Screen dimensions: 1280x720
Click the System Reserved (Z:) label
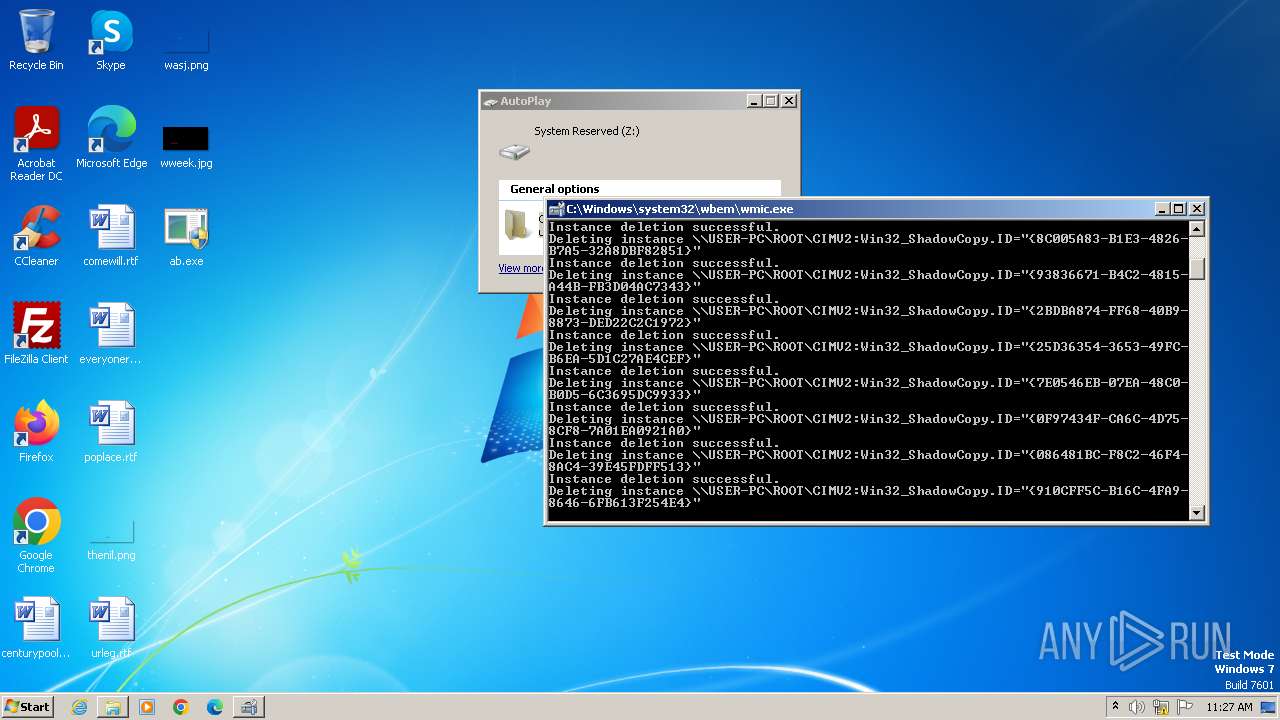click(586, 131)
